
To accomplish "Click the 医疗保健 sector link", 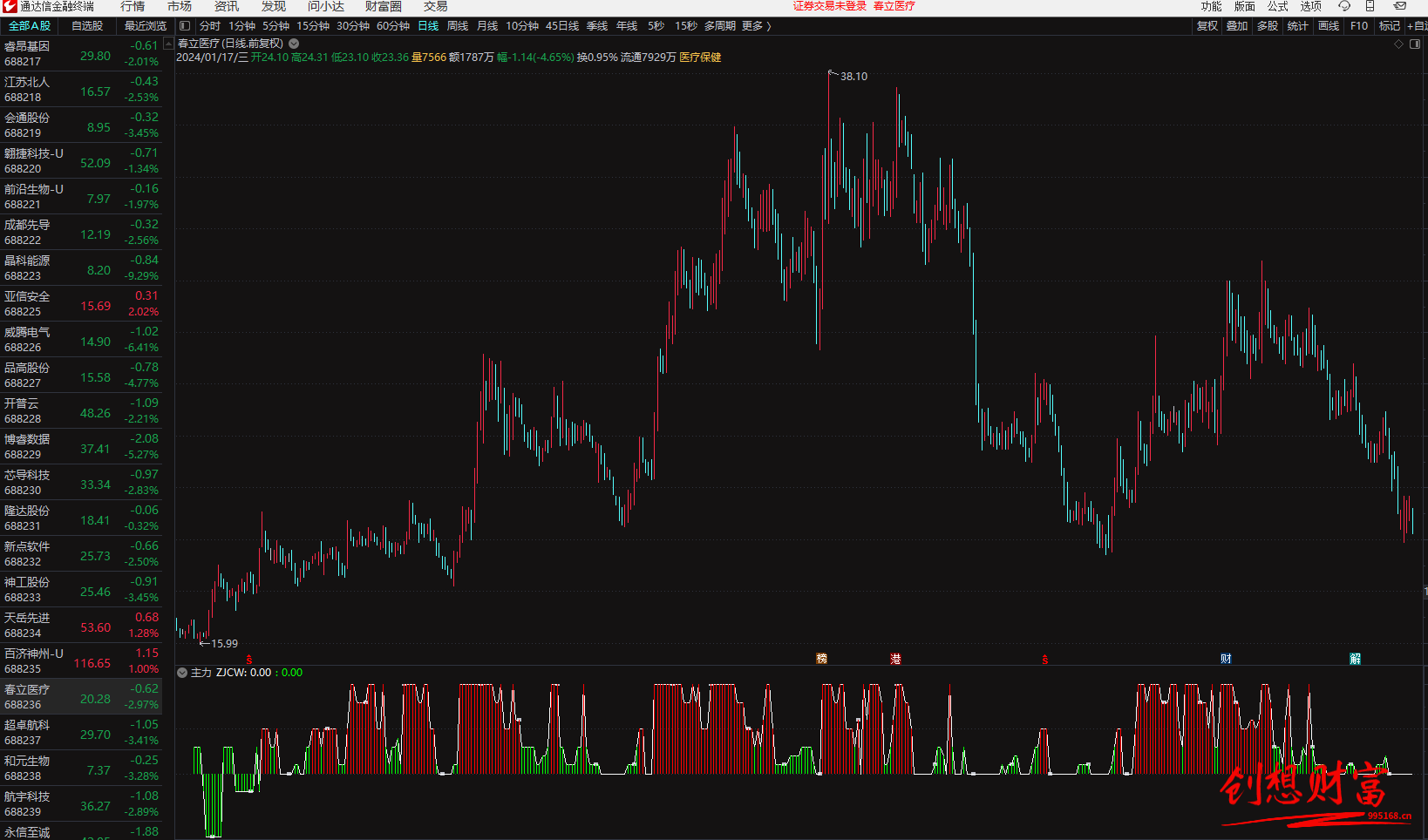I will (x=700, y=58).
